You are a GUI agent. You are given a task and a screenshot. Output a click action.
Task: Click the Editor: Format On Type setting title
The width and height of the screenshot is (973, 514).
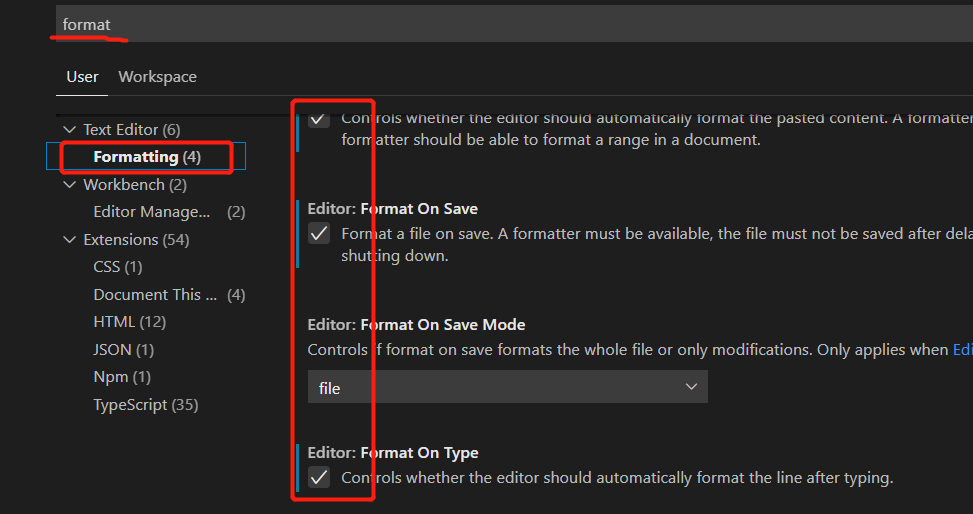[x=393, y=453]
